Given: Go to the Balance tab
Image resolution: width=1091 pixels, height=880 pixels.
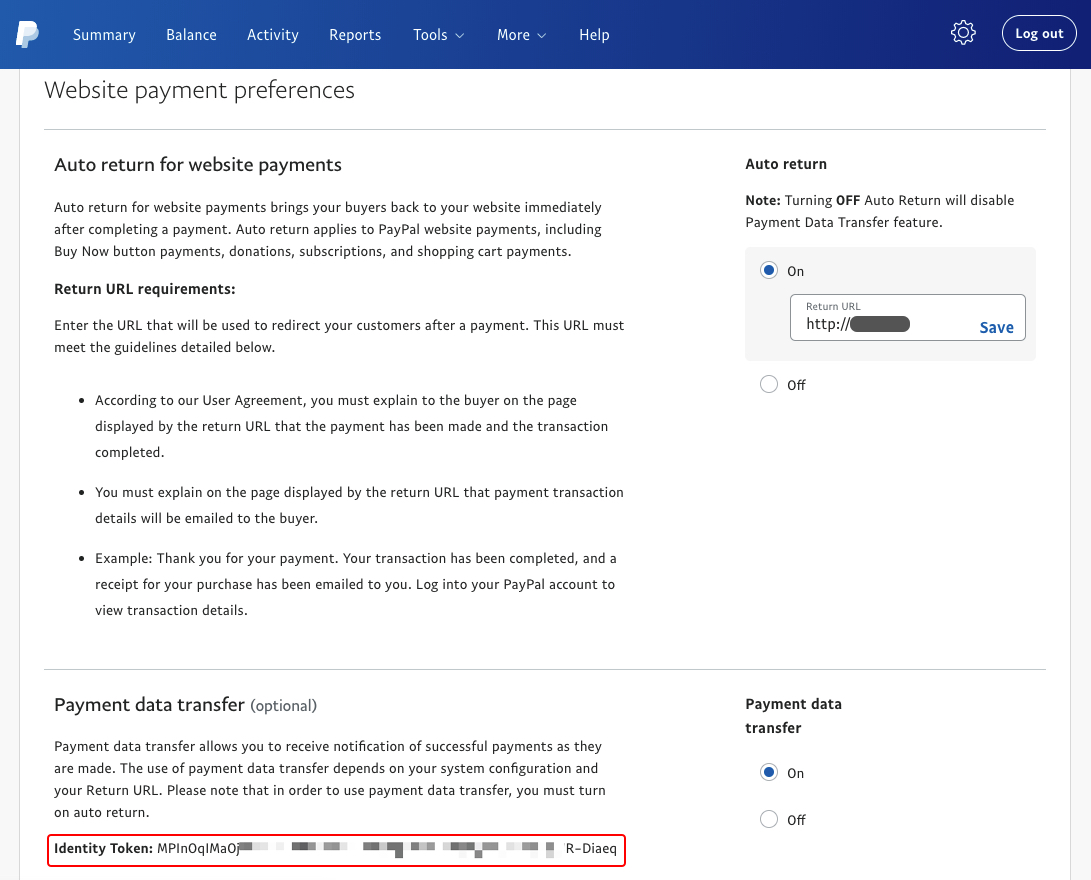Looking at the screenshot, I should [x=191, y=35].
